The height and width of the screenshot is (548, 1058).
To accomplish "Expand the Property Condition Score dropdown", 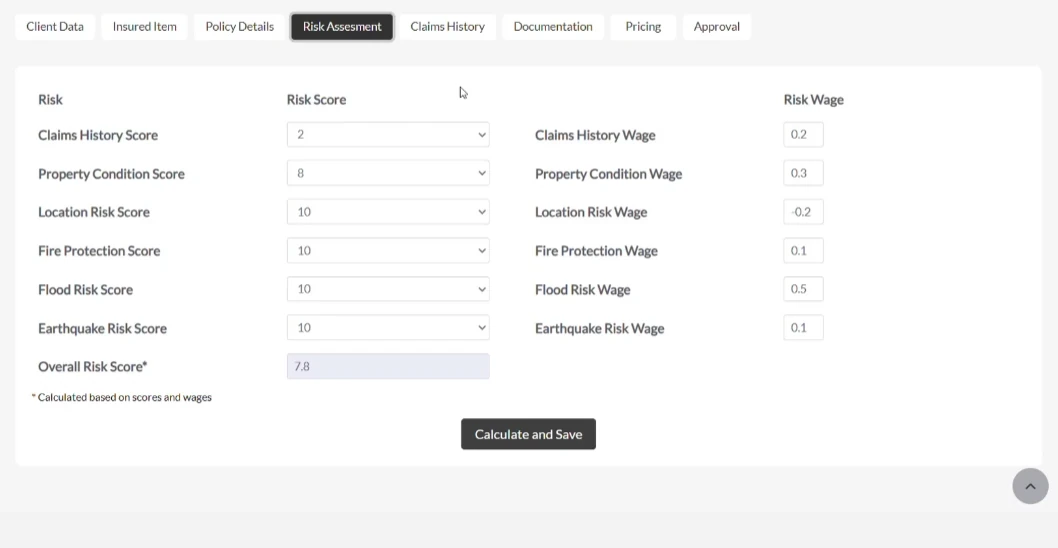I will point(388,173).
